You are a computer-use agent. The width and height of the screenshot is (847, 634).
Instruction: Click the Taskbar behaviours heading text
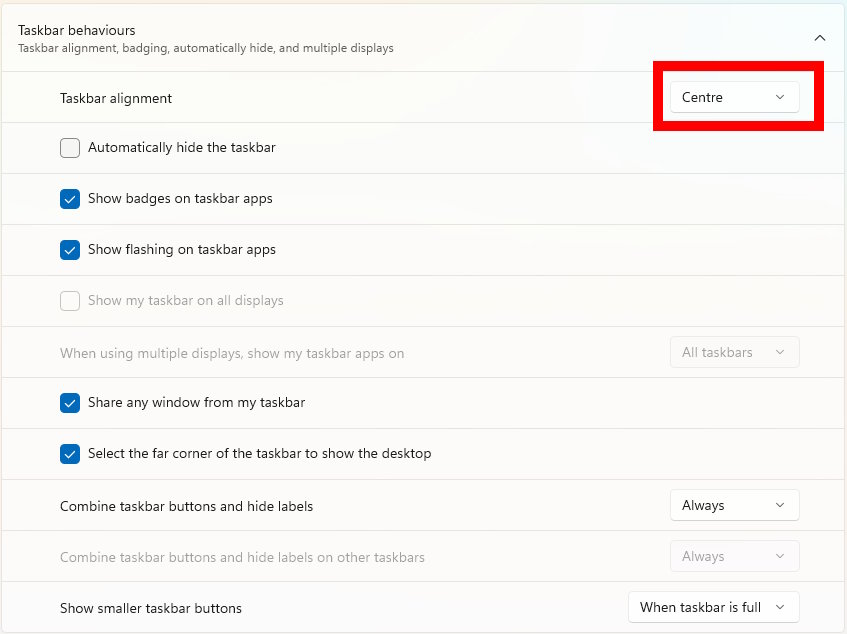tap(76, 30)
